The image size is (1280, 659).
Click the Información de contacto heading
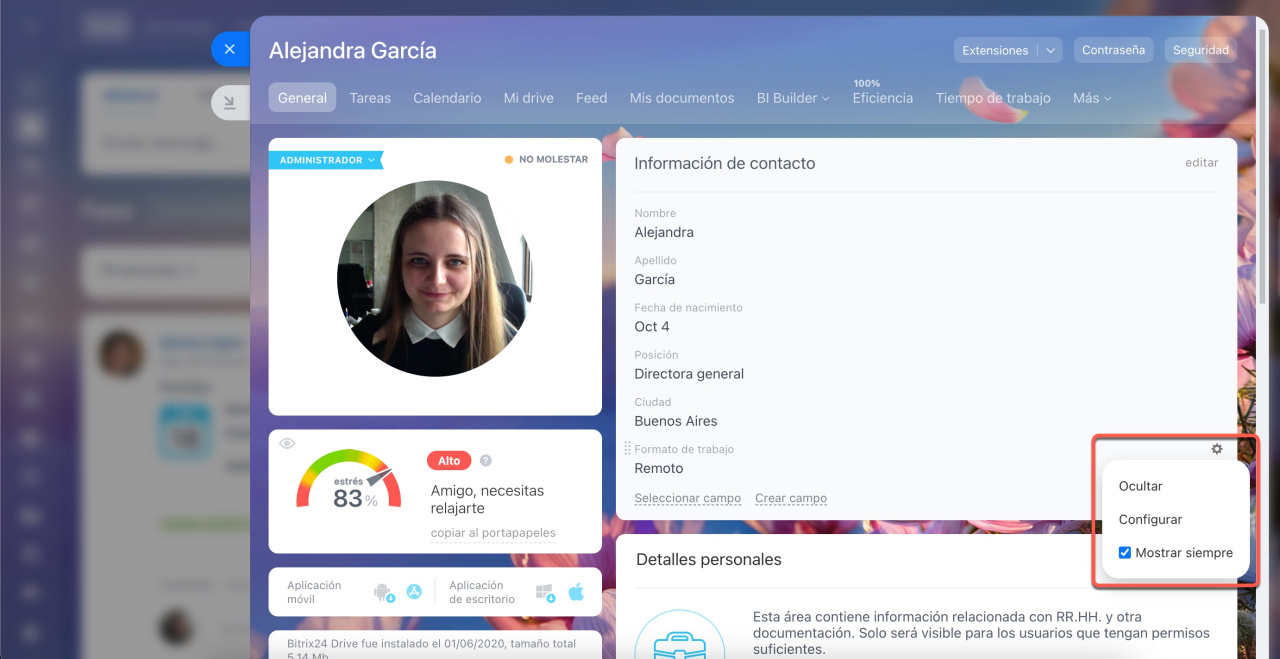pyautogui.click(x=725, y=163)
